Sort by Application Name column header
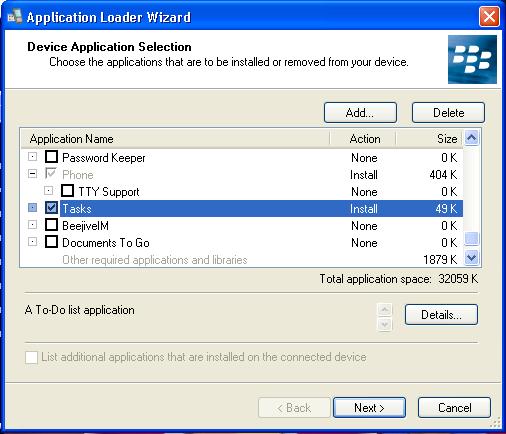This screenshot has width=506, height=434. (175, 139)
